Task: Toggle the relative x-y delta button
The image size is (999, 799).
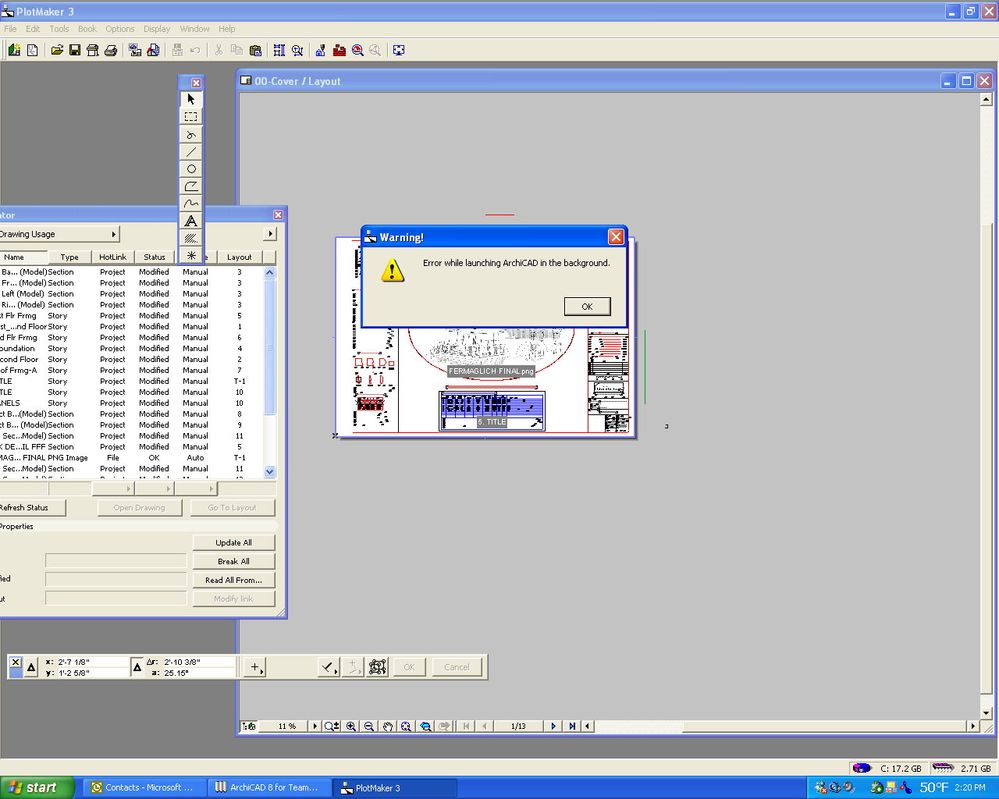Action: [x=31, y=668]
